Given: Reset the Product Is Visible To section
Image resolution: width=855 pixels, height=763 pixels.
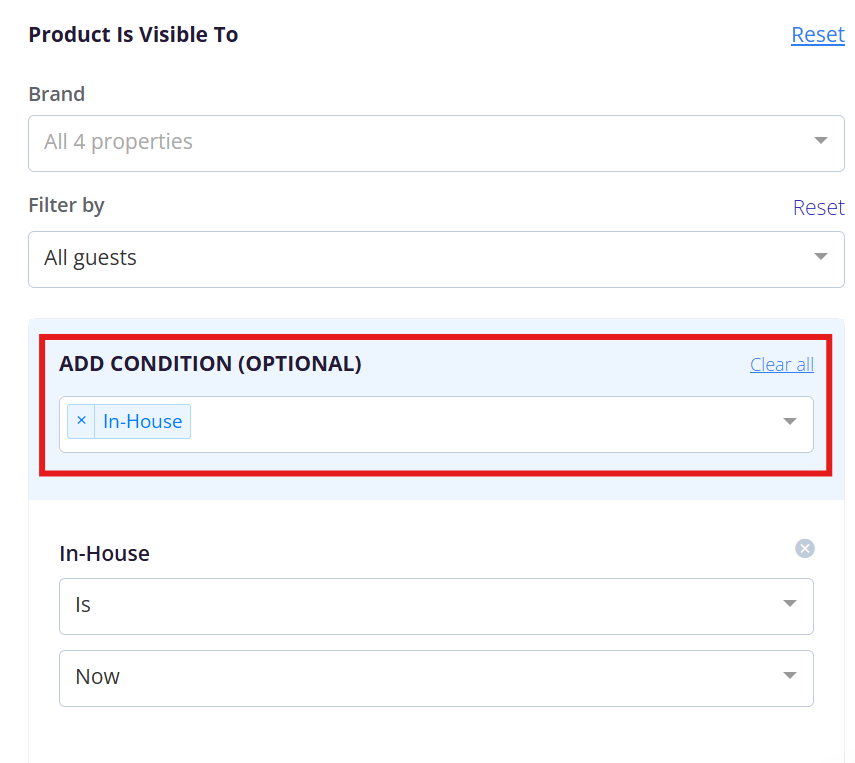Looking at the screenshot, I should [817, 35].
